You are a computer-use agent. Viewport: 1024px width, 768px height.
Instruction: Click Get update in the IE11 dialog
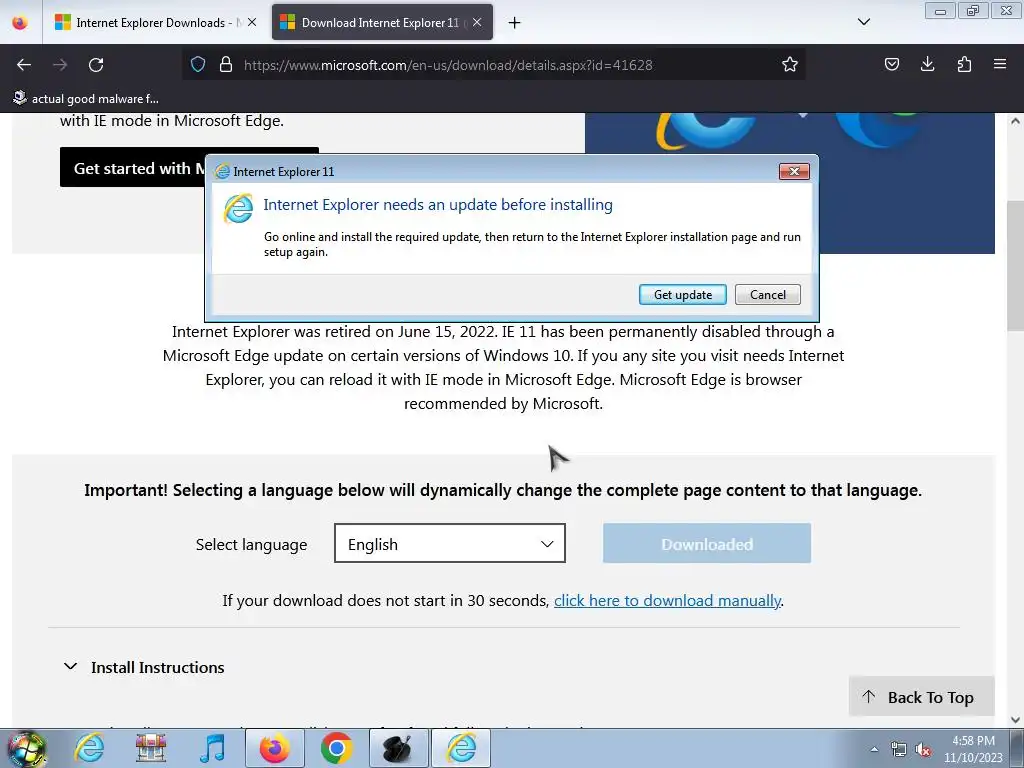click(682, 295)
